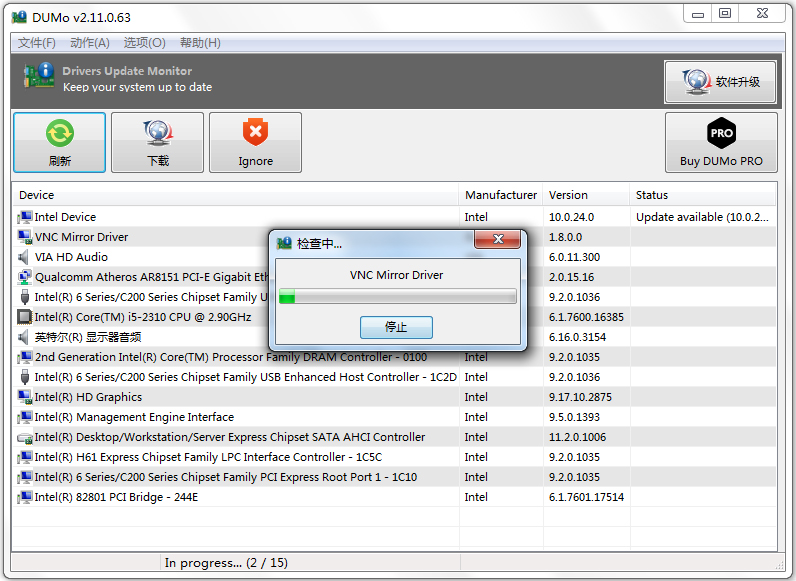Click version cell 6.1.7601.17514
Image resolution: width=796 pixels, height=581 pixels.
(586, 497)
